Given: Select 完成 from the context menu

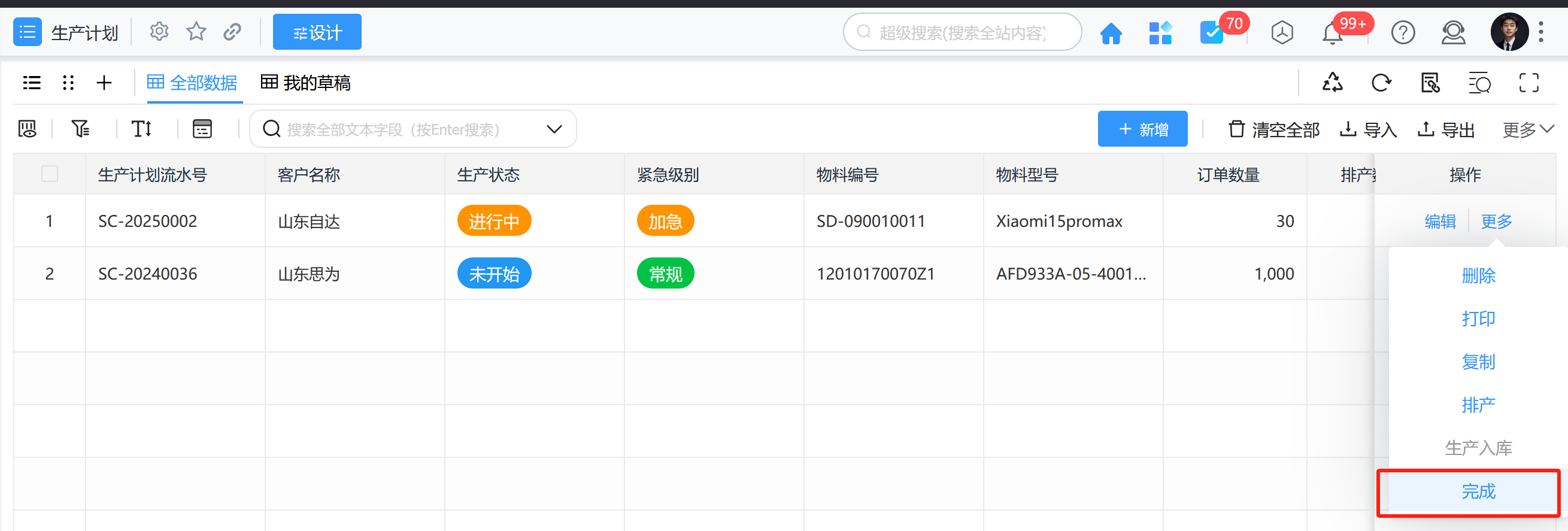Looking at the screenshot, I should click(1478, 491).
